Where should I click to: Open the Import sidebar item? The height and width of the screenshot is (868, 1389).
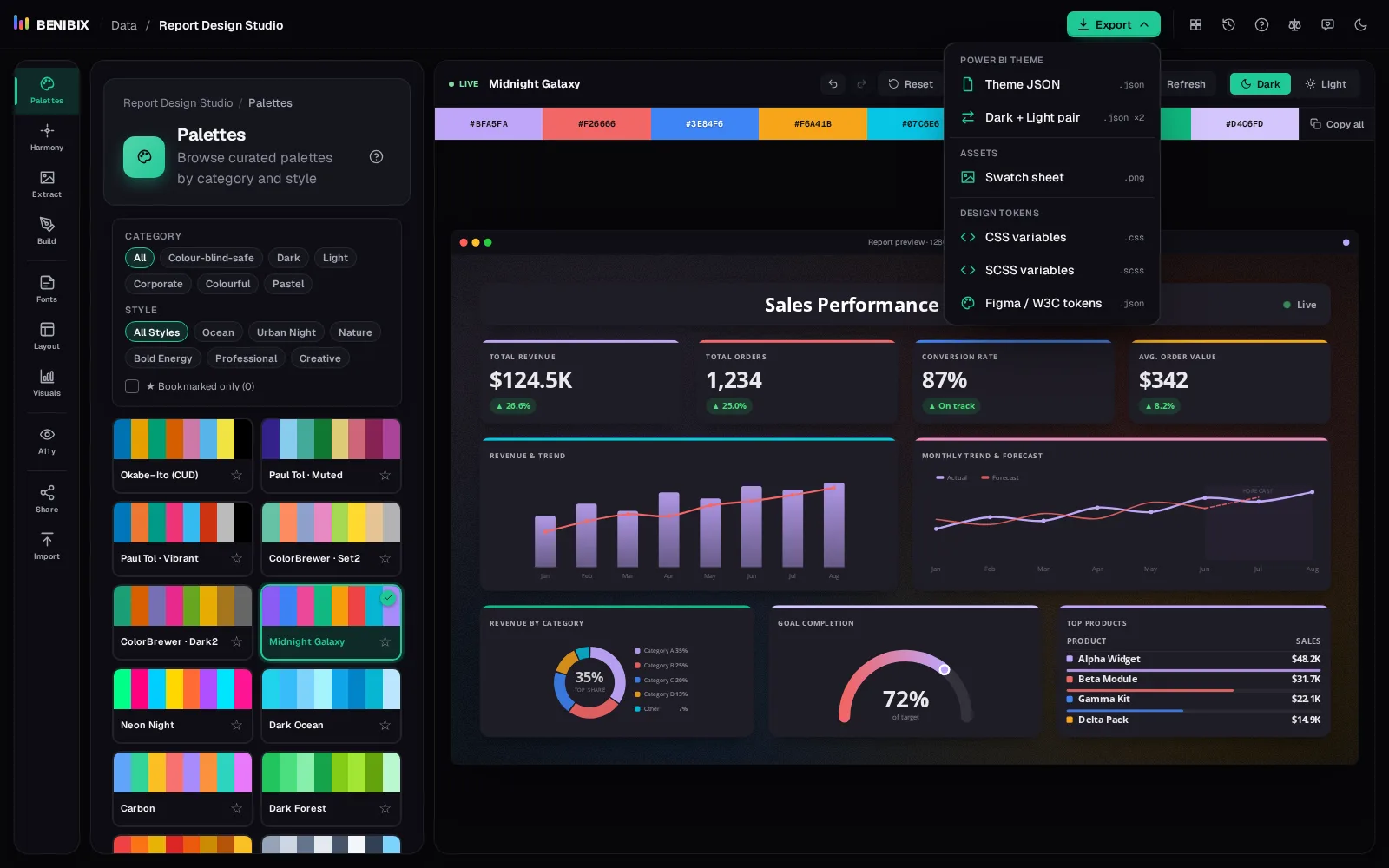point(47,546)
